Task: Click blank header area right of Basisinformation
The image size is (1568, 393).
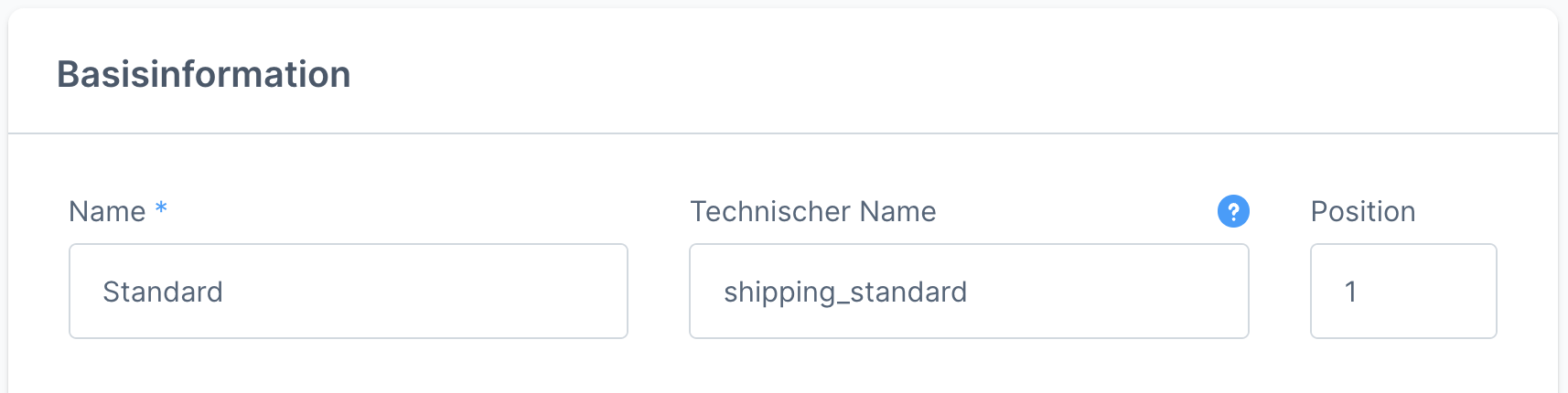Action: click(x=915, y=74)
